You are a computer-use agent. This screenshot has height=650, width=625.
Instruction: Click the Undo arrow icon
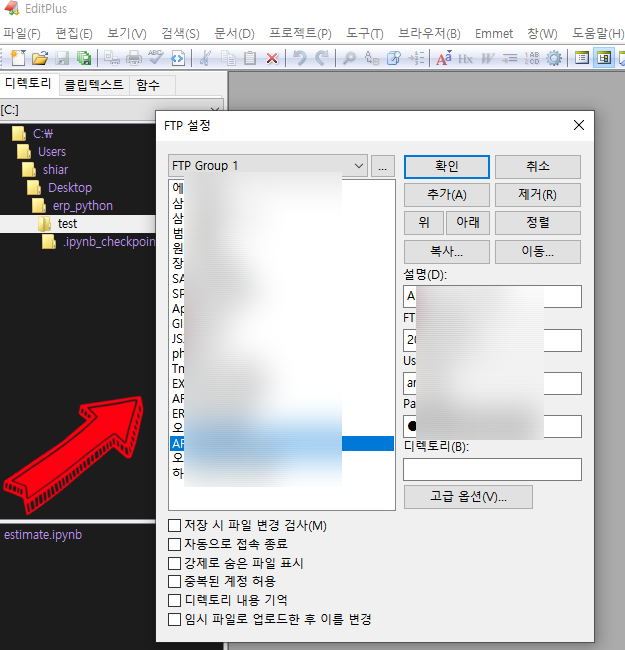(x=300, y=58)
